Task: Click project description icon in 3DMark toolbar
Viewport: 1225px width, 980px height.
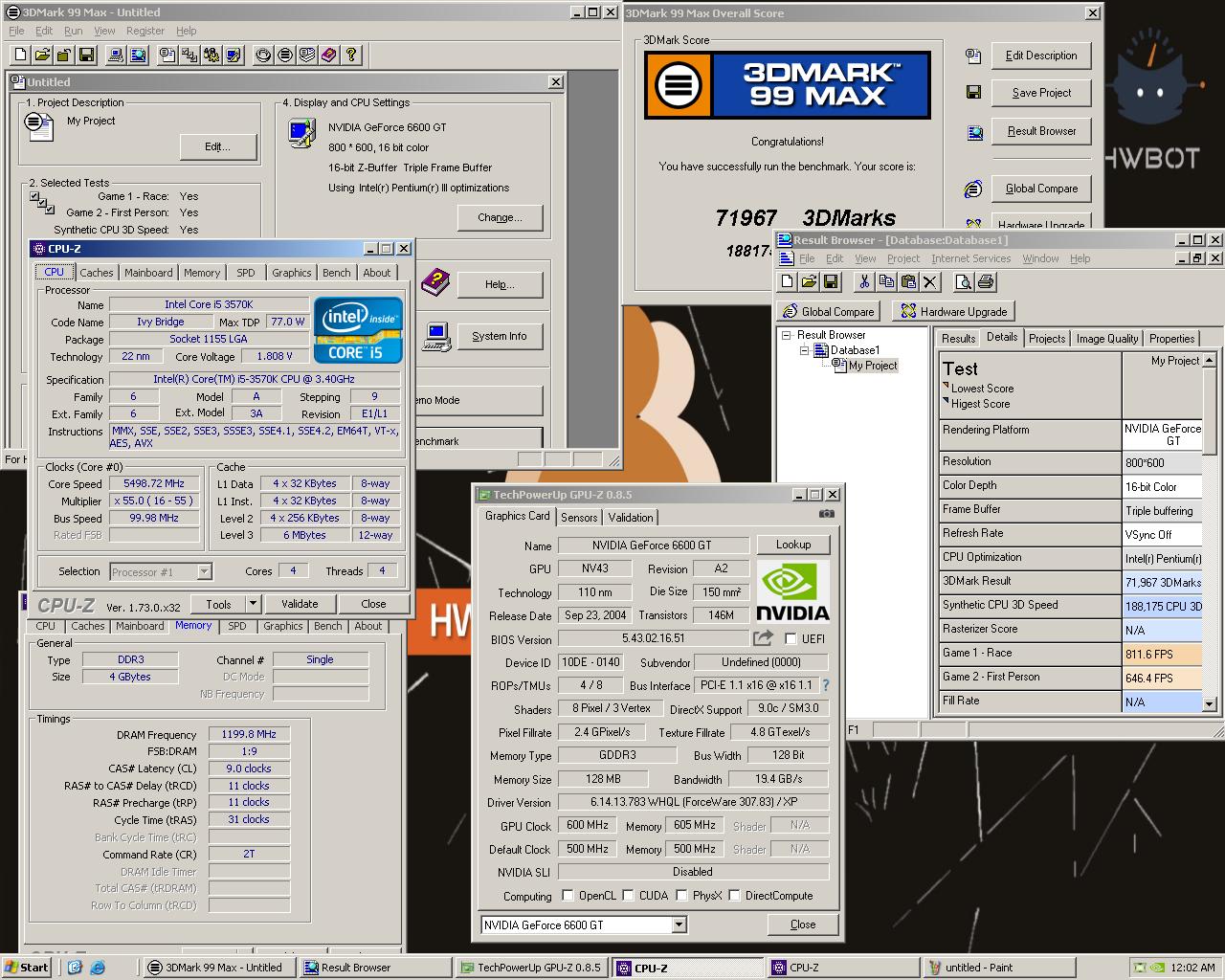Action: tap(167, 56)
